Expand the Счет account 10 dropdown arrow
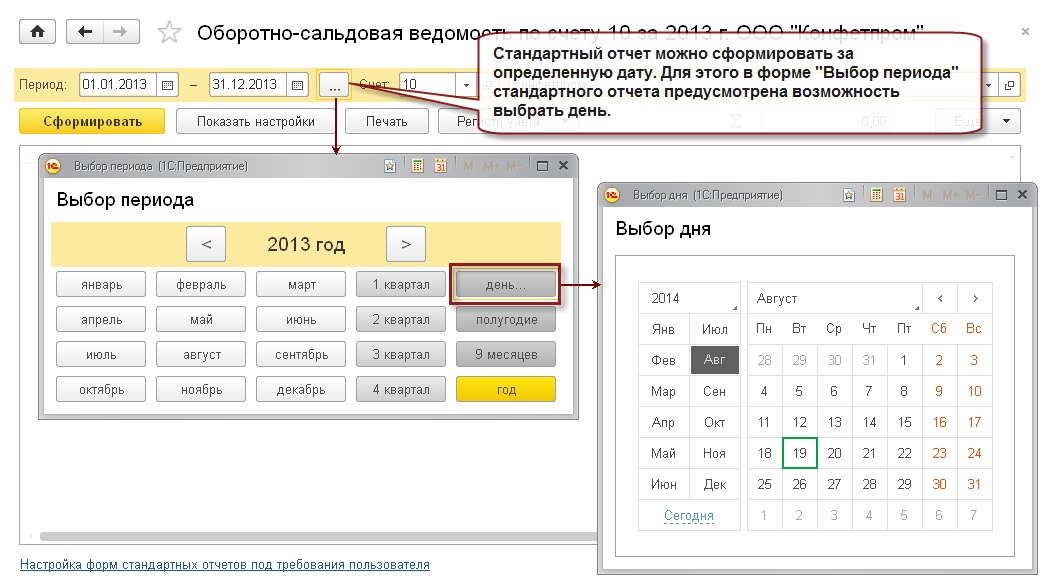 pos(466,85)
